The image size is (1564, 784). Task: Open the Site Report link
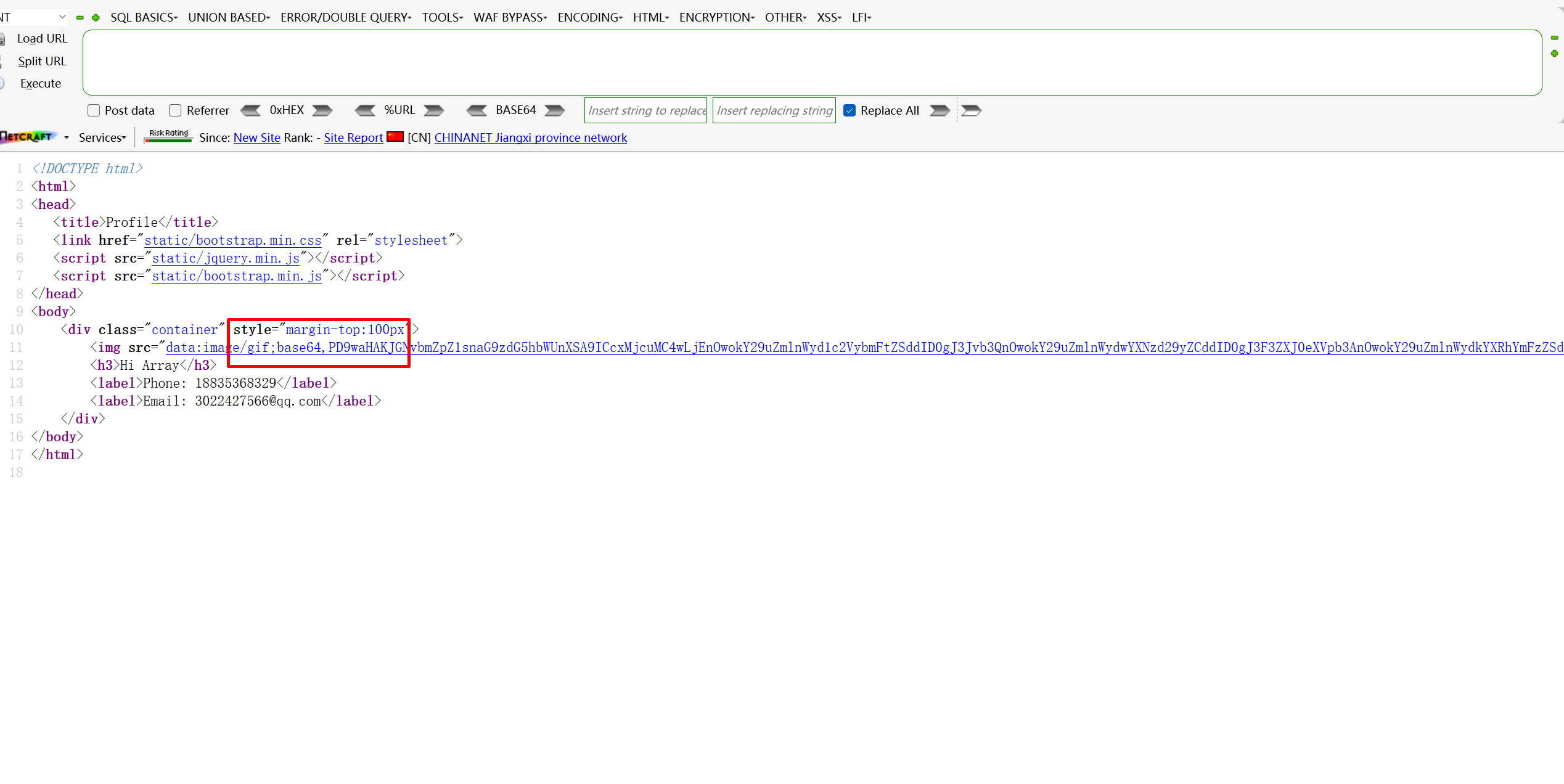click(x=353, y=137)
